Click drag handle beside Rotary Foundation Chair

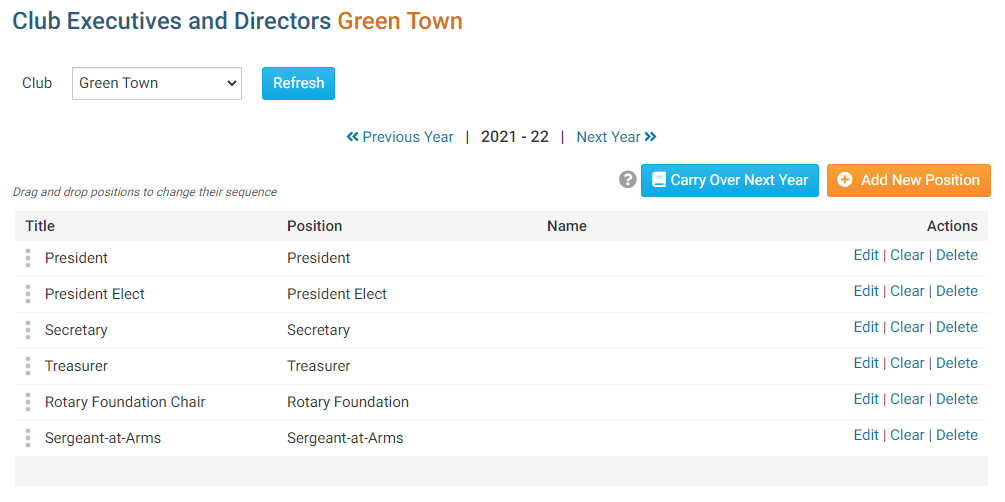tap(28, 402)
